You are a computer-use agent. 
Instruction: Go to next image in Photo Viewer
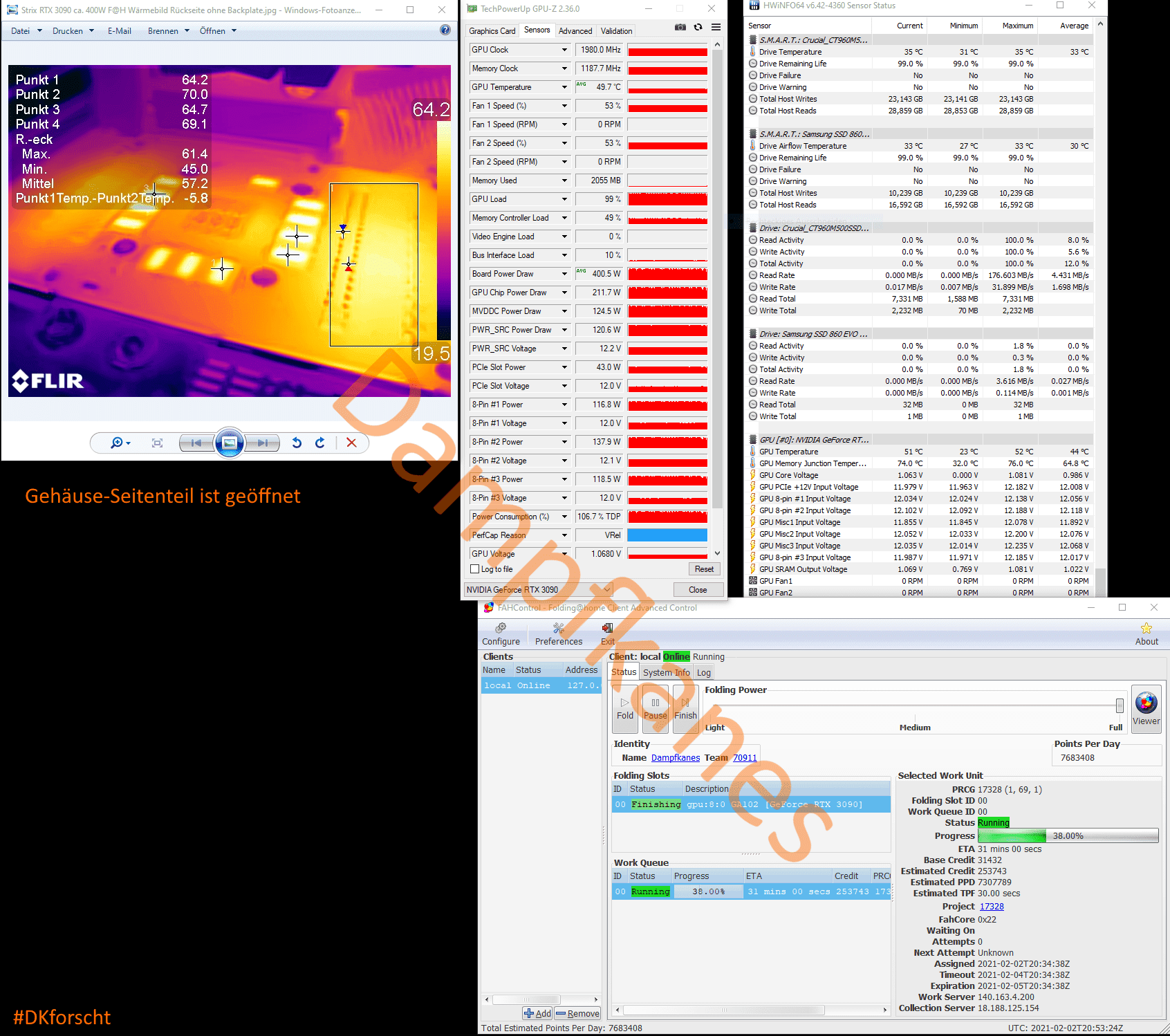tap(263, 443)
